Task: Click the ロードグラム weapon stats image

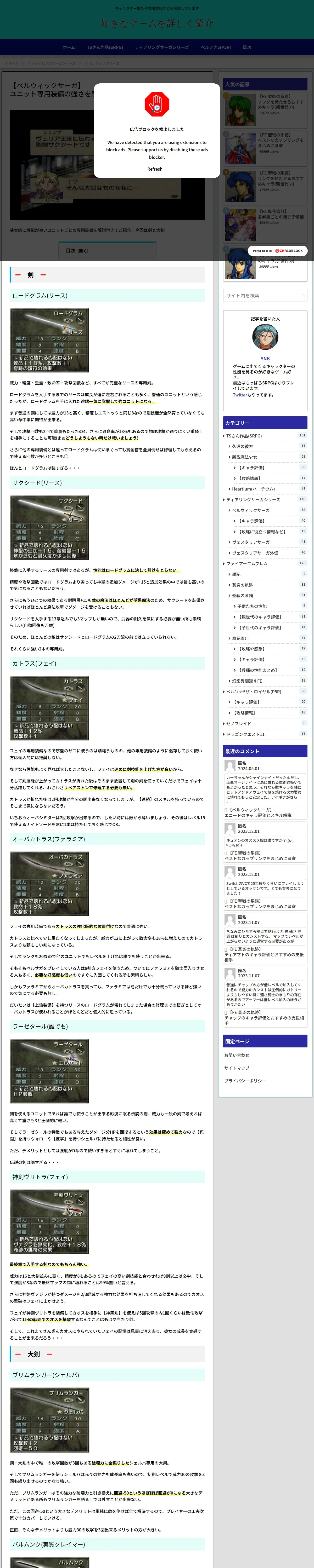Action: pos(49,340)
